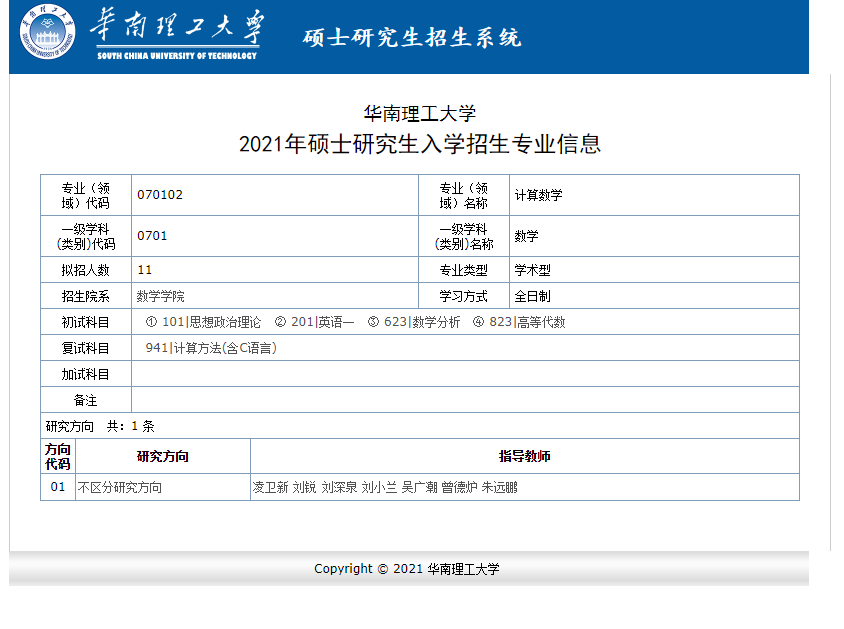
Task: Click the 加试科目 row label
Action: 86,374
